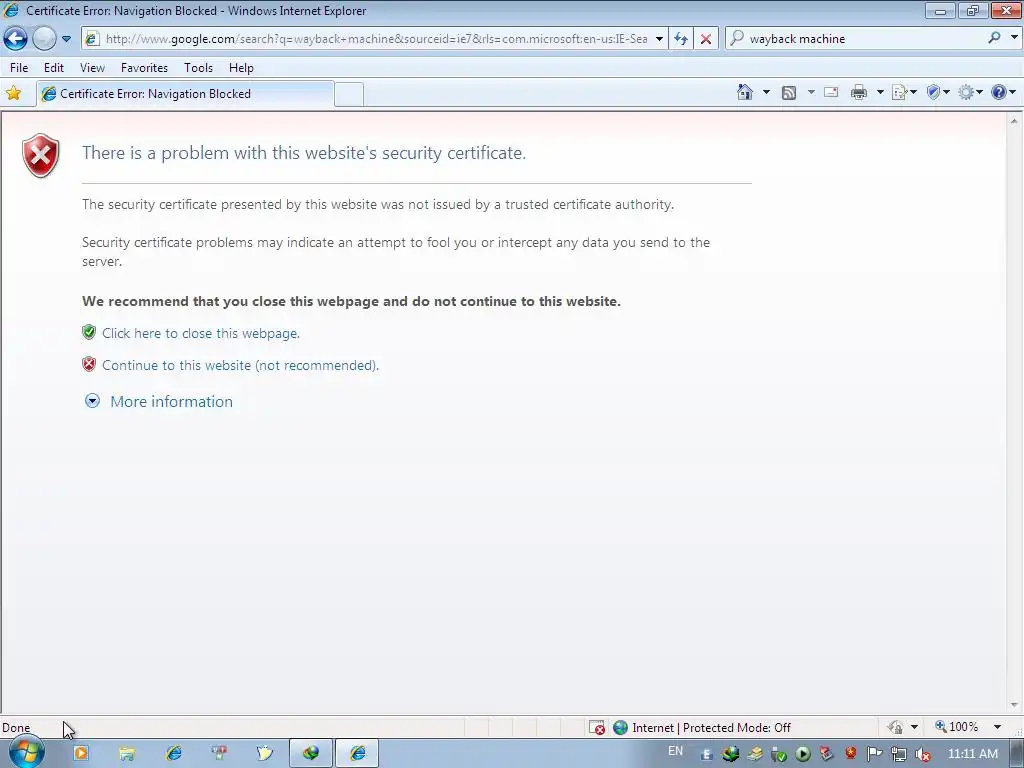This screenshot has width=1024, height=768.
Task: Click the red shield icon beside Continue link
Action: pyautogui.click(x=89, y=364)
